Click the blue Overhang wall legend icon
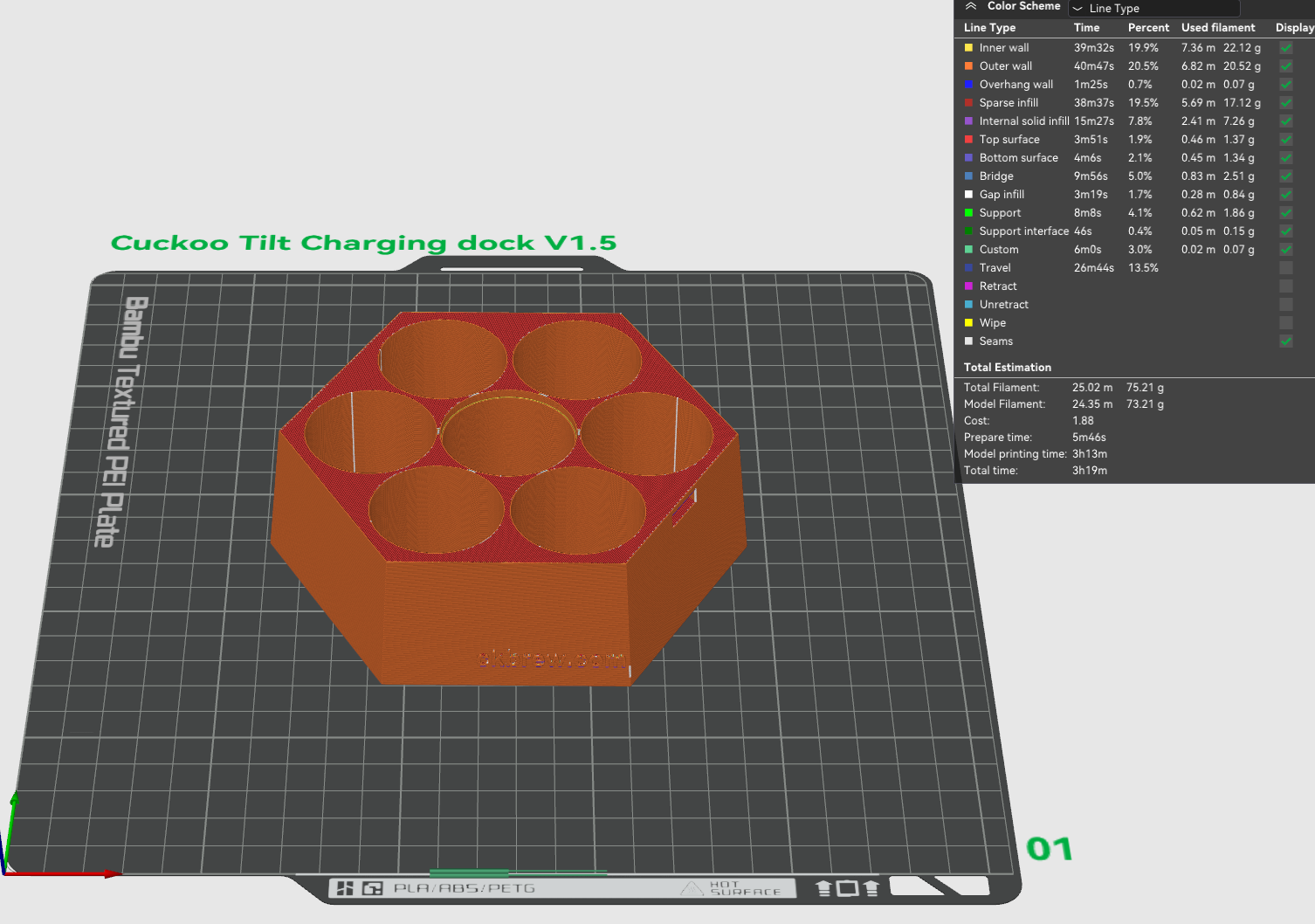Screen dimensions: 1315x924 tap(968, 85)
